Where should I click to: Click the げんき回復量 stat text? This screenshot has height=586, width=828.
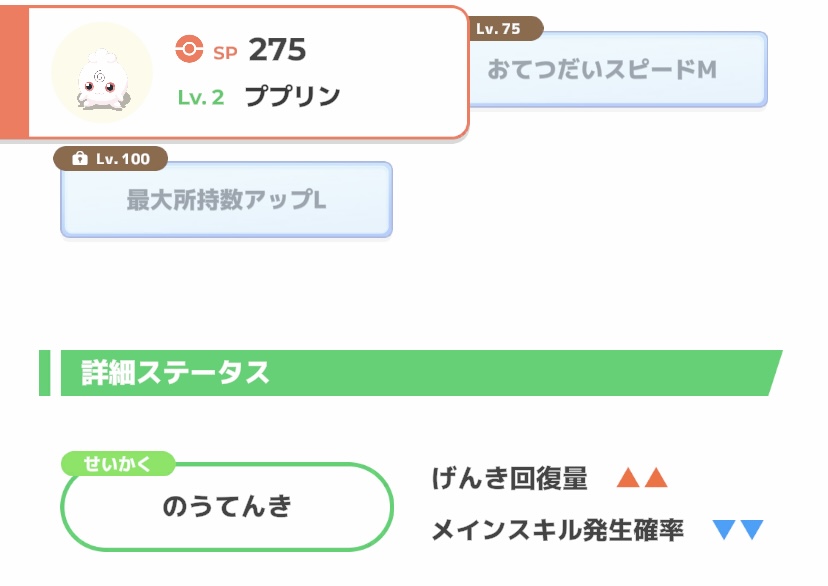click(x=510, y=479)
